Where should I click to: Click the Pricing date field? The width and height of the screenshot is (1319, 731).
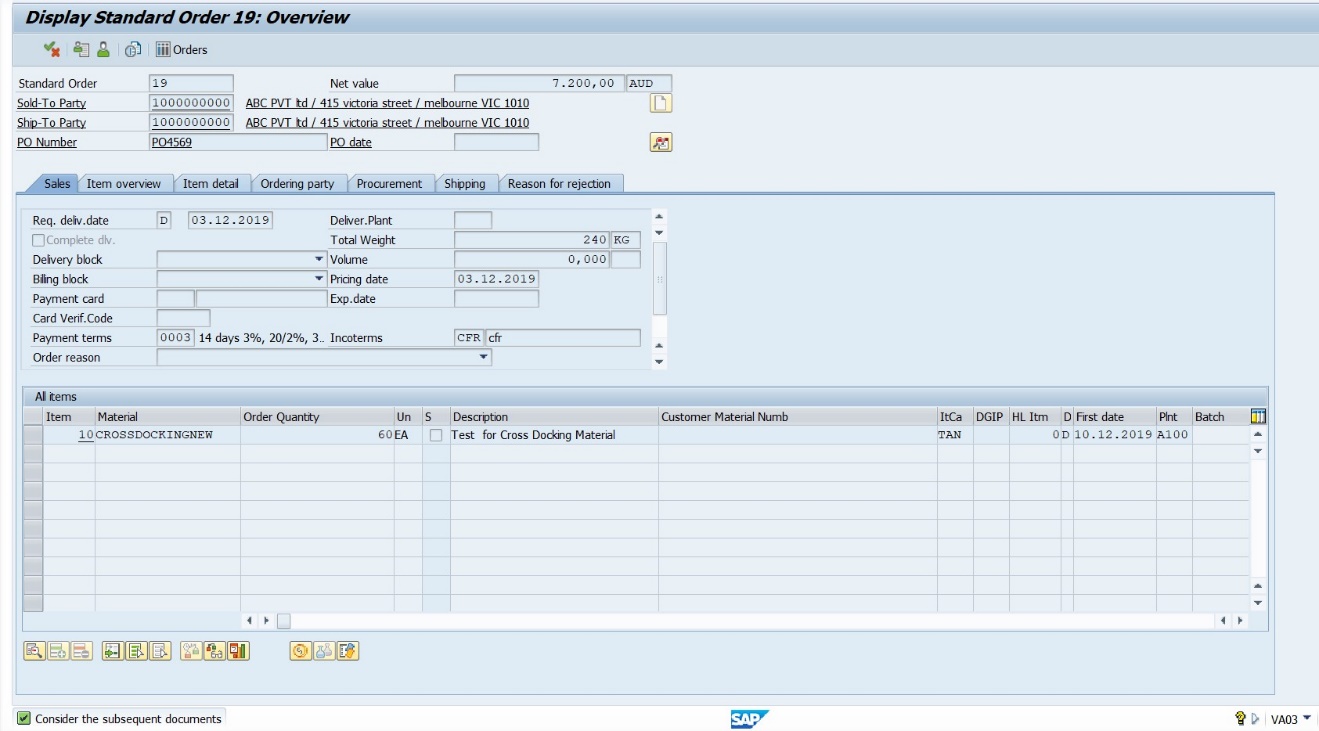[x=496, y=279]
